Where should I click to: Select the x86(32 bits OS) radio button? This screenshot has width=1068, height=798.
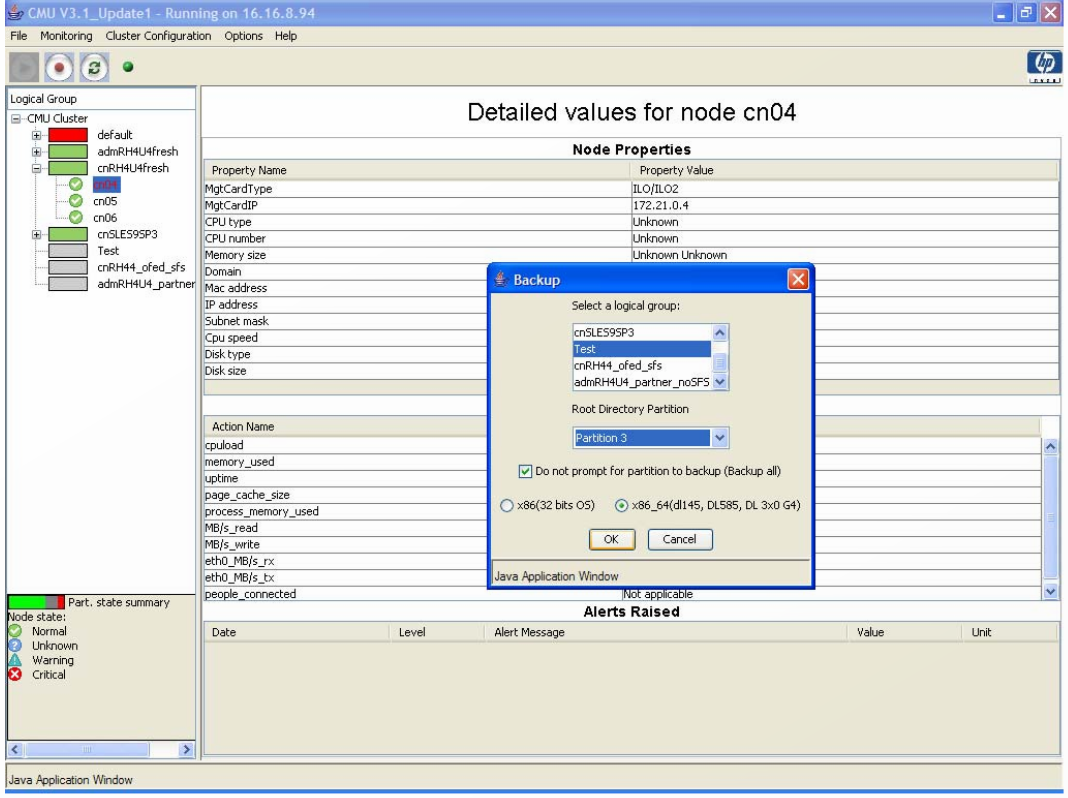[507, 506]
